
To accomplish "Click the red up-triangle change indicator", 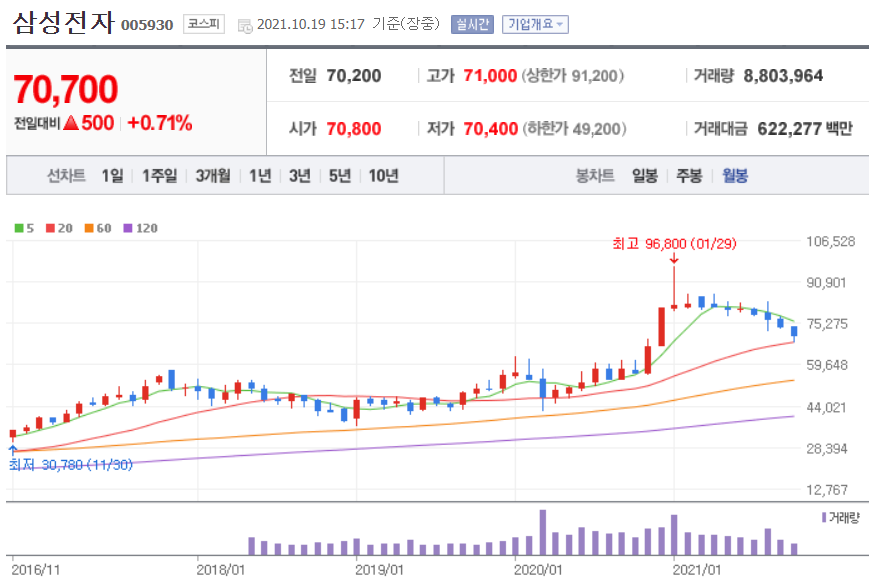I will [x=71, y=122].
